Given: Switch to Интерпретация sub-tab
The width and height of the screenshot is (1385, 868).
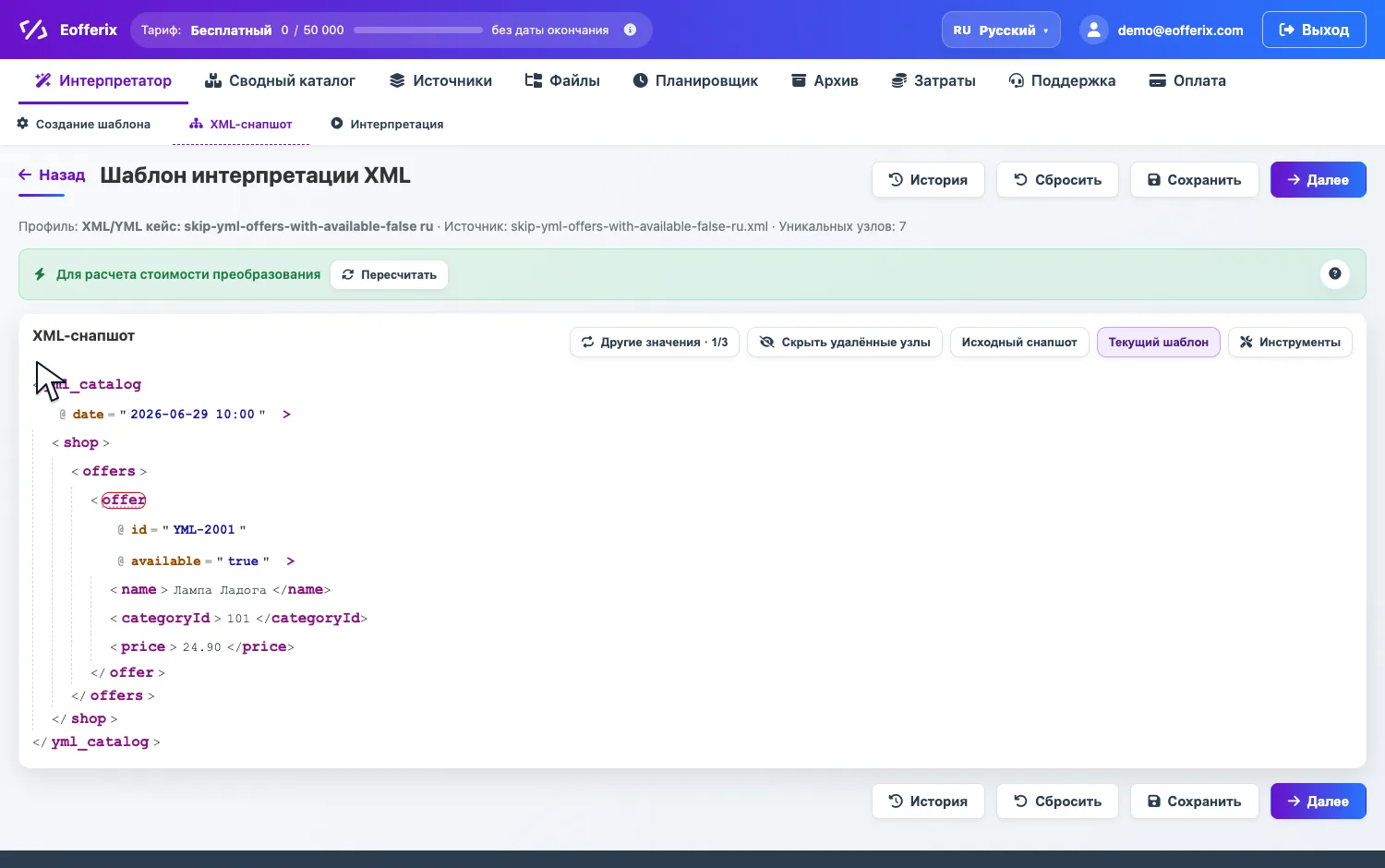Looking at the screenshot, I should tap(387, 124).
